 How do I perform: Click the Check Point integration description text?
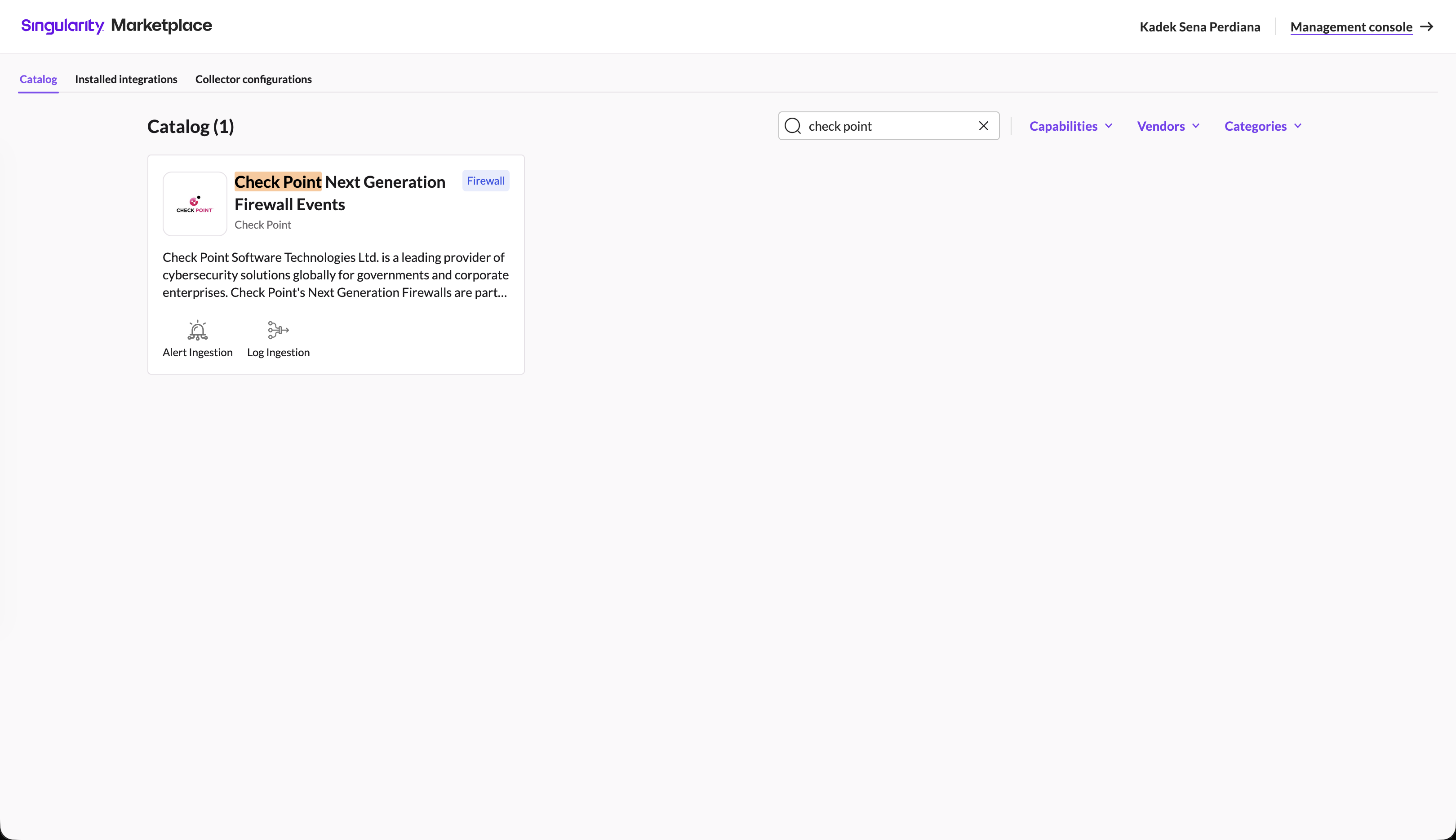tap(335, 275)
